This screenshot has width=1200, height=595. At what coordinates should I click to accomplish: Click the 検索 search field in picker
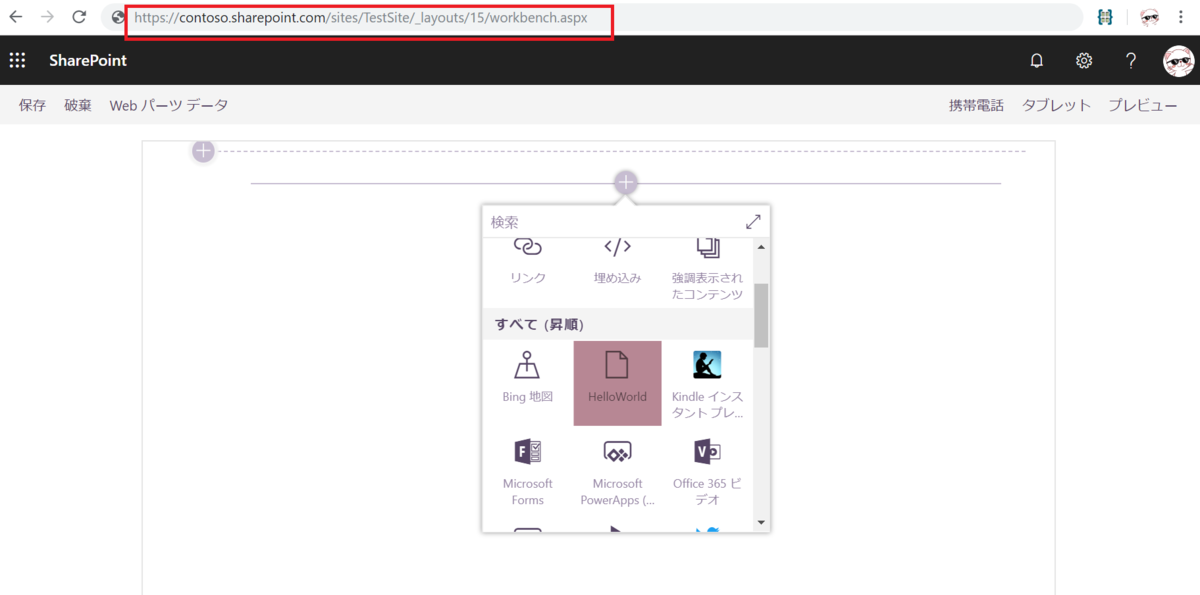click(612, 222)
